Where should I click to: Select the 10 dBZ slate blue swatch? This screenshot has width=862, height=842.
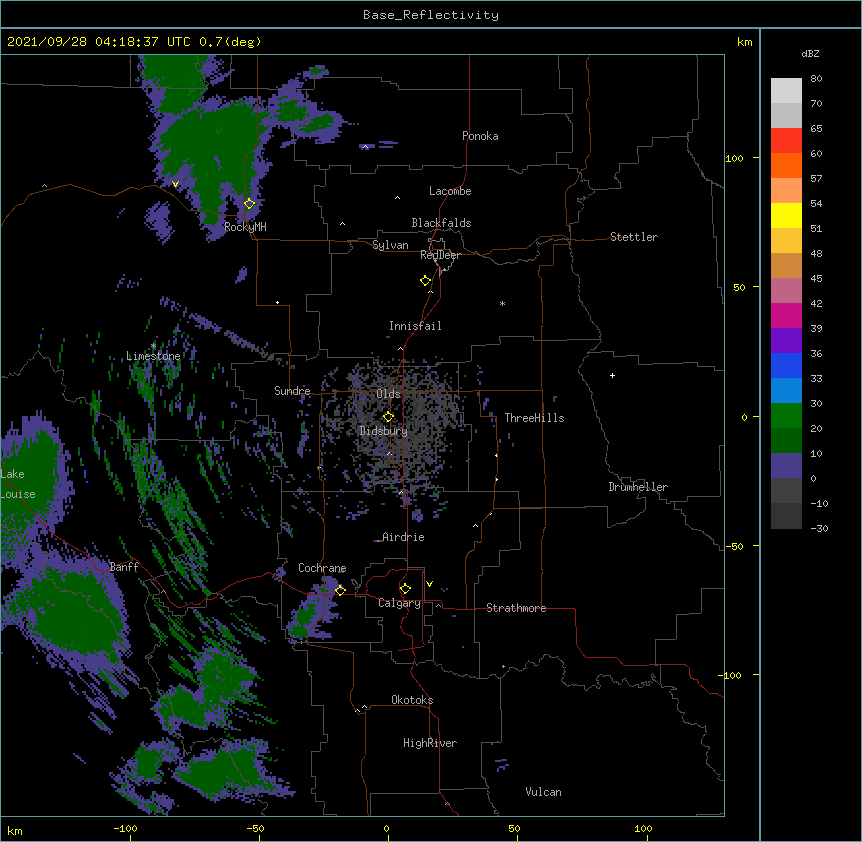786,466
